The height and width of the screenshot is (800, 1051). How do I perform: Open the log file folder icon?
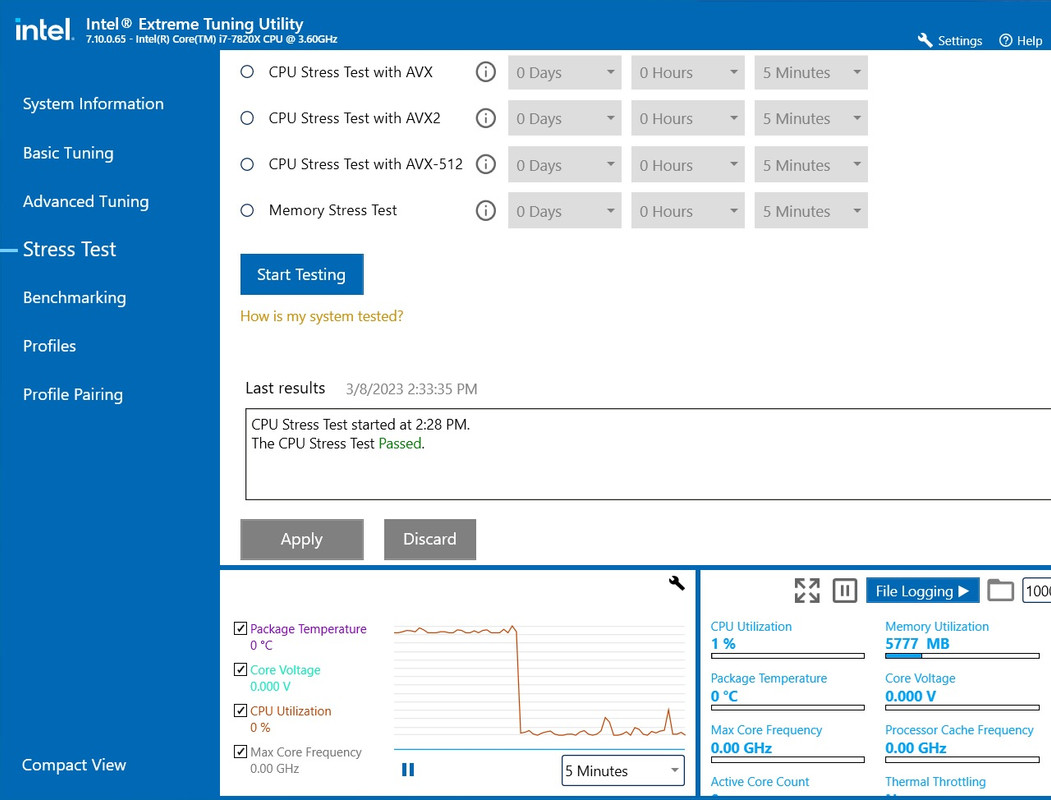click(x=1000, y=590)
